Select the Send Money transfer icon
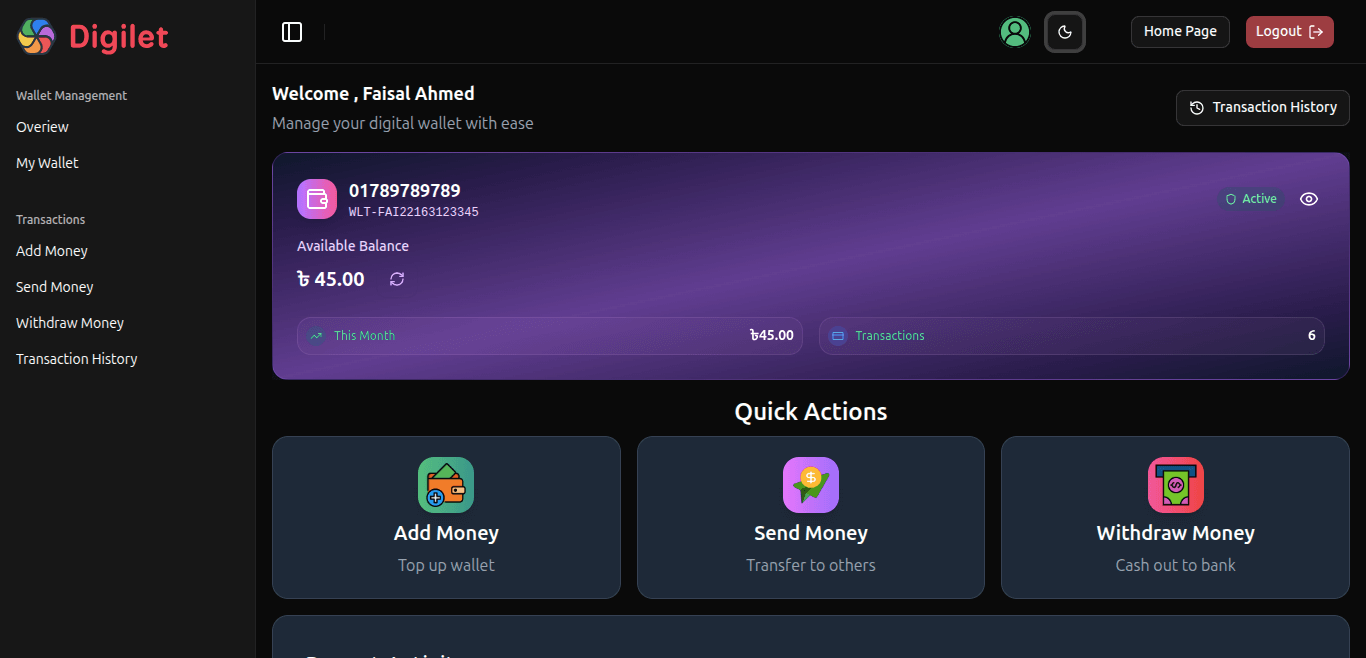Viewport: 1366px width, 658px height. coord(810,484)
